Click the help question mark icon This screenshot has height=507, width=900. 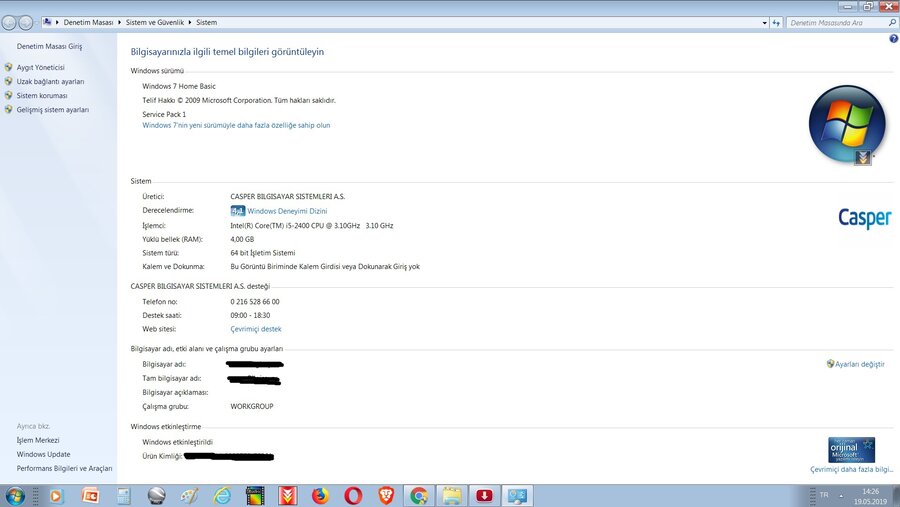(893, 38)
